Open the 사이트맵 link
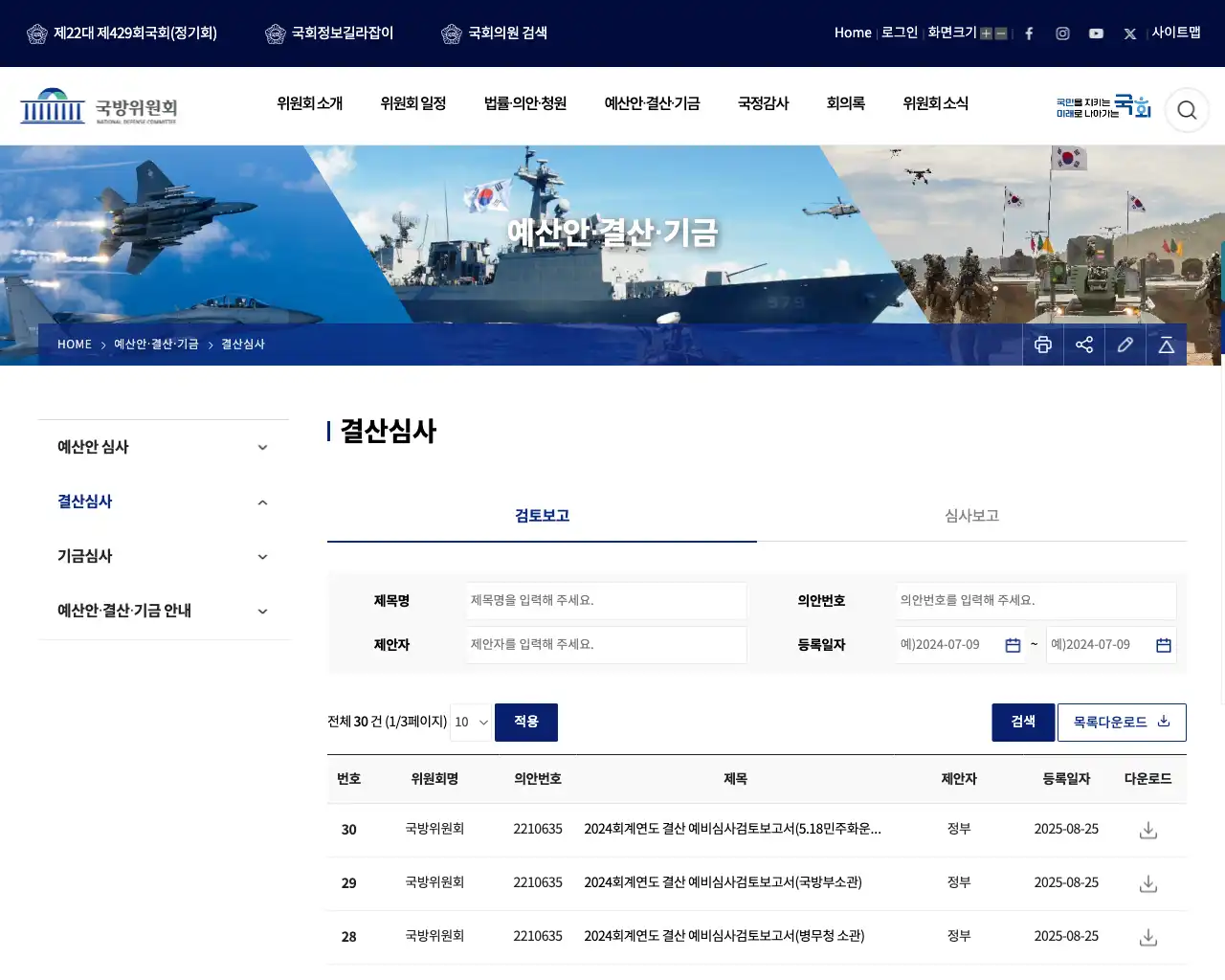Image resolution: width=1225 pixels, height=980 pixels. 1176,33
